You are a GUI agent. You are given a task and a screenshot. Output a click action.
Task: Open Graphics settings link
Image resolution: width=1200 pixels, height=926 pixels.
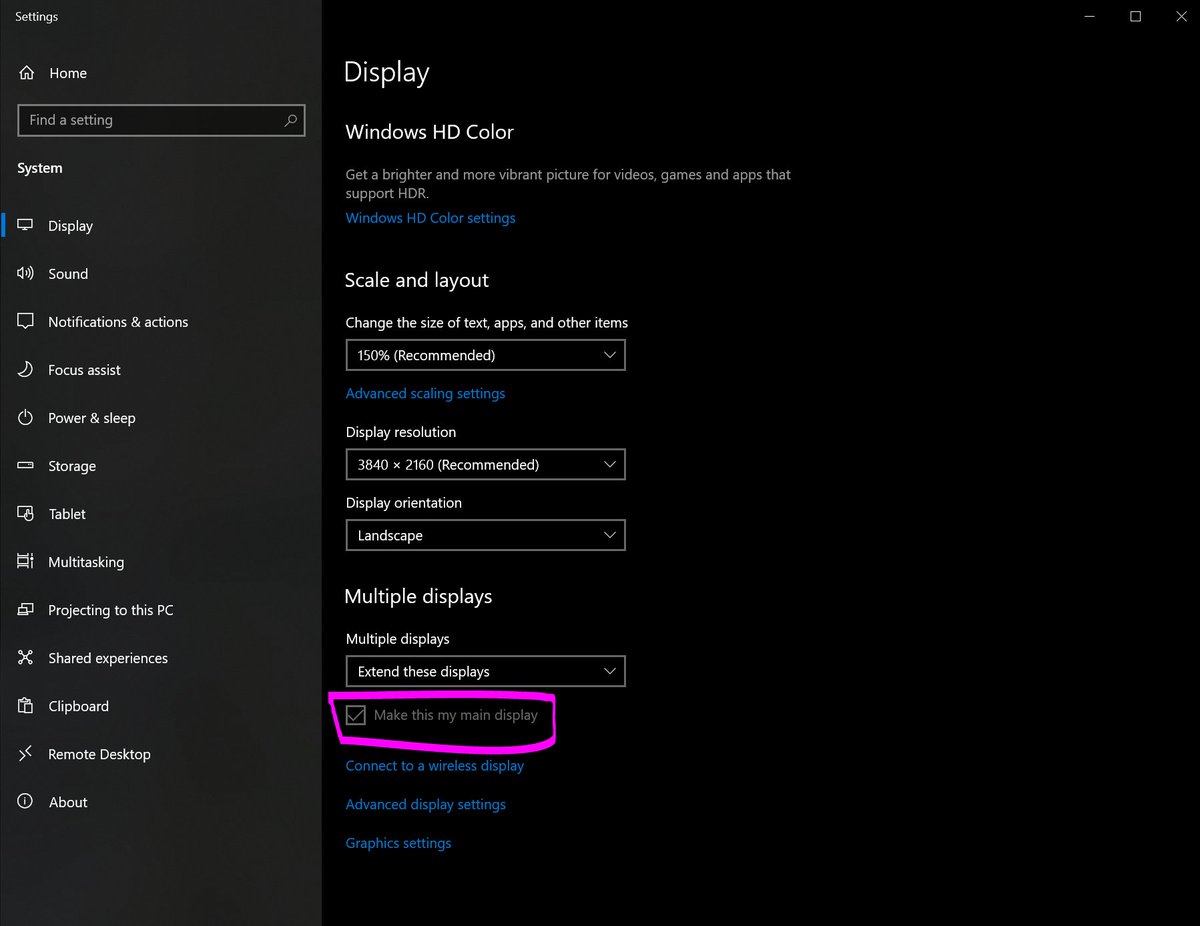click(x=398, y=843)
